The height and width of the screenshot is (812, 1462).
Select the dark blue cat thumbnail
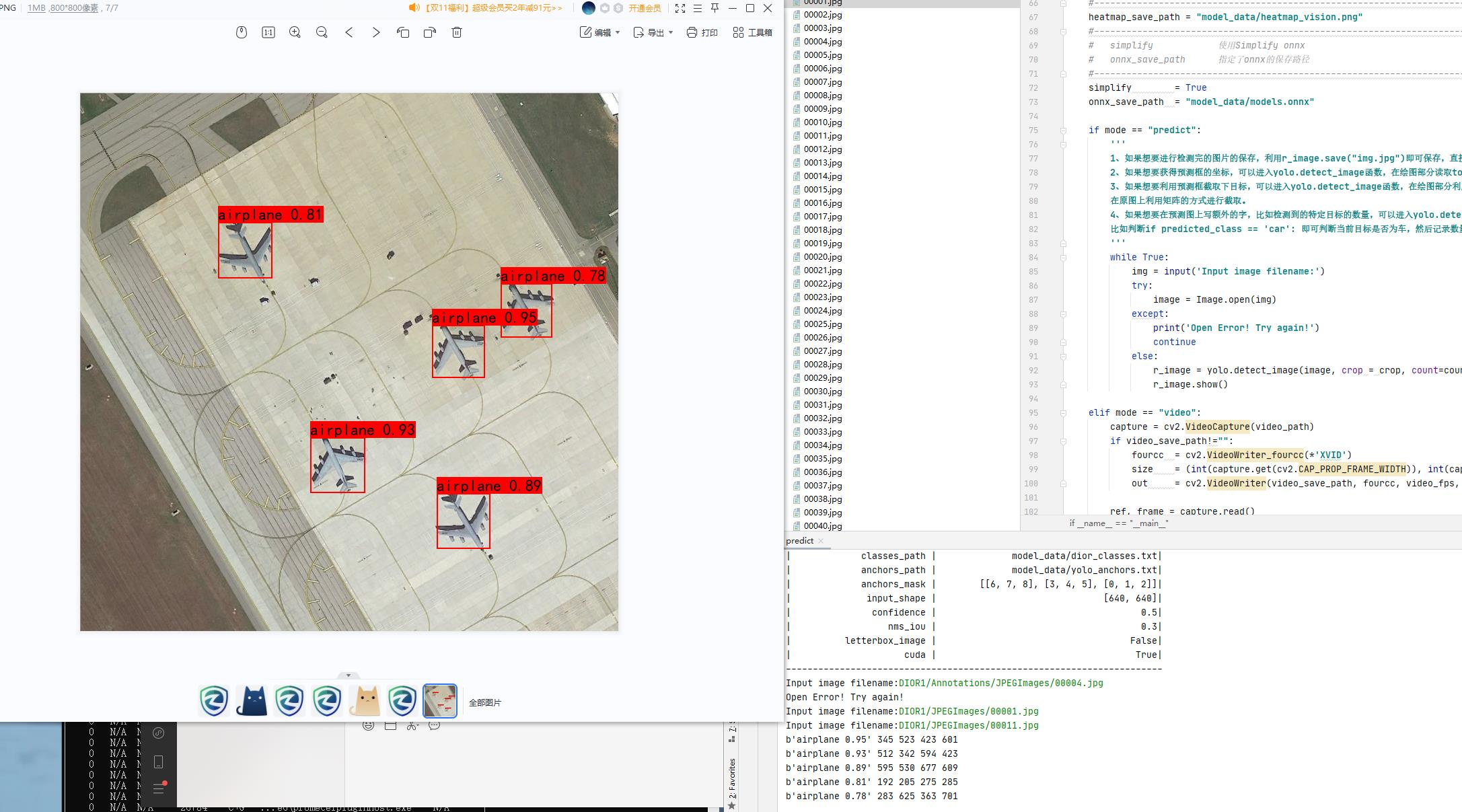point(252,701)
